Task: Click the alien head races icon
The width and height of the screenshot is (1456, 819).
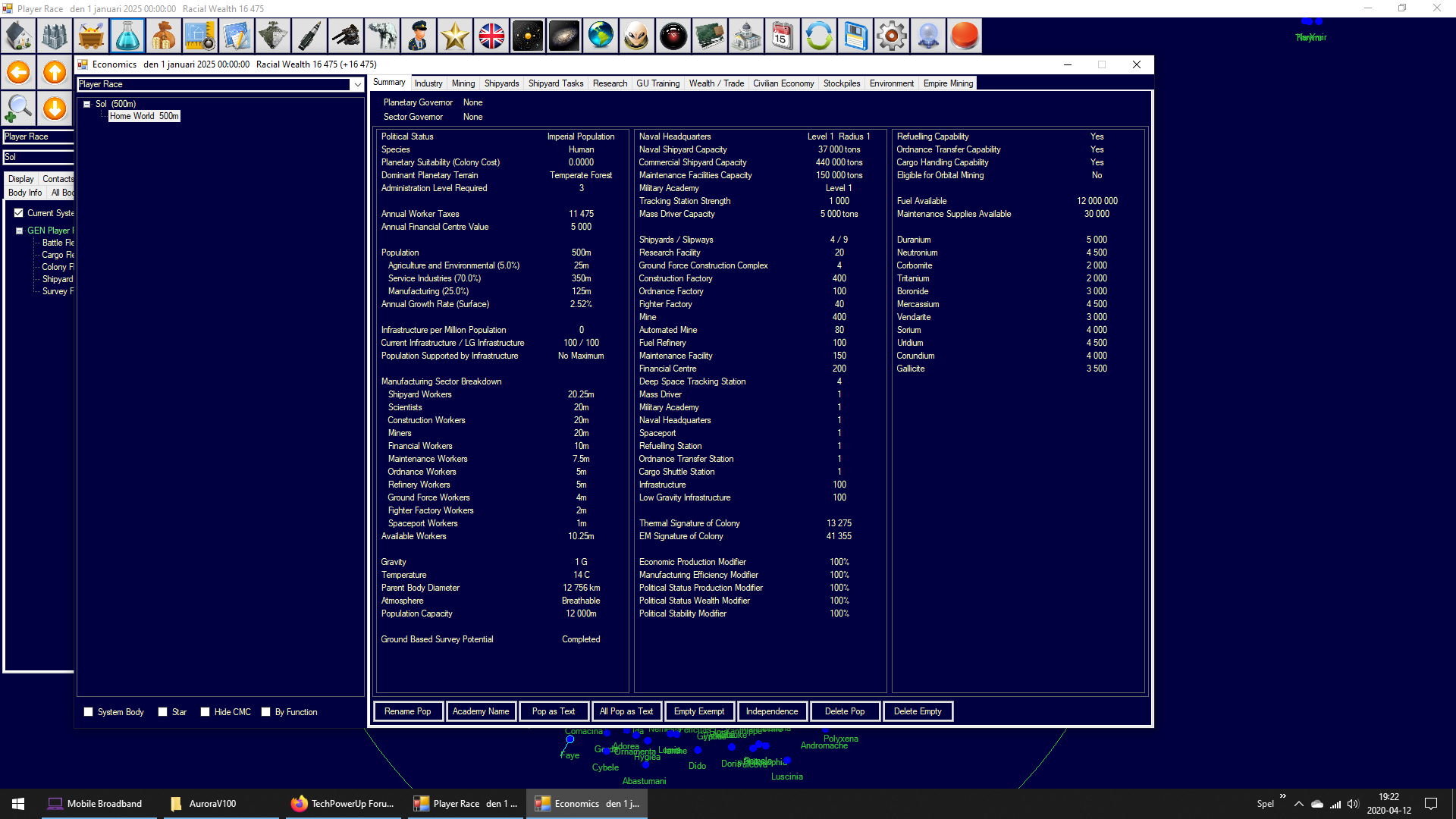Action: [x=637, y=36]
